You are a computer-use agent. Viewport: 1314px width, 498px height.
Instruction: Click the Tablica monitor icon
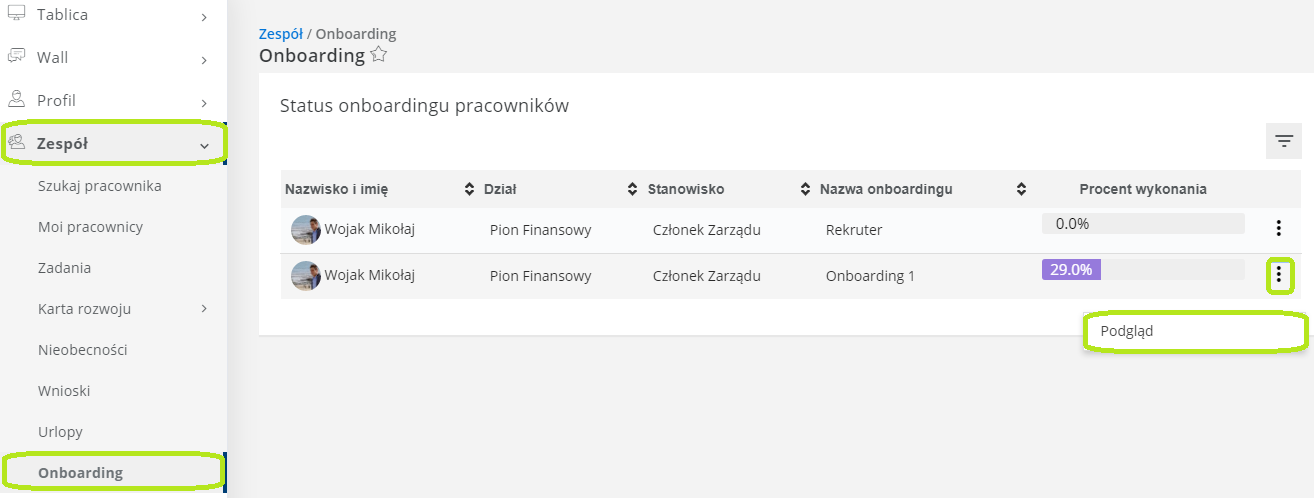[16, 13]
